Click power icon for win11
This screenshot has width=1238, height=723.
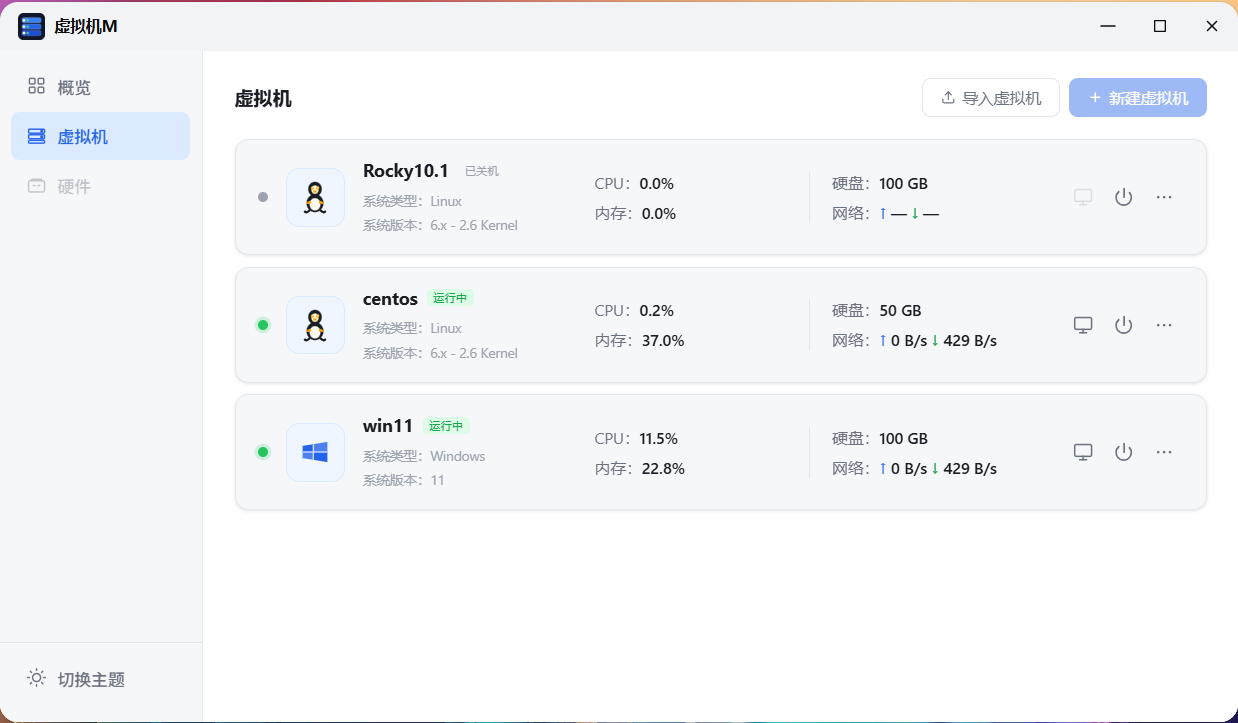1124,452
